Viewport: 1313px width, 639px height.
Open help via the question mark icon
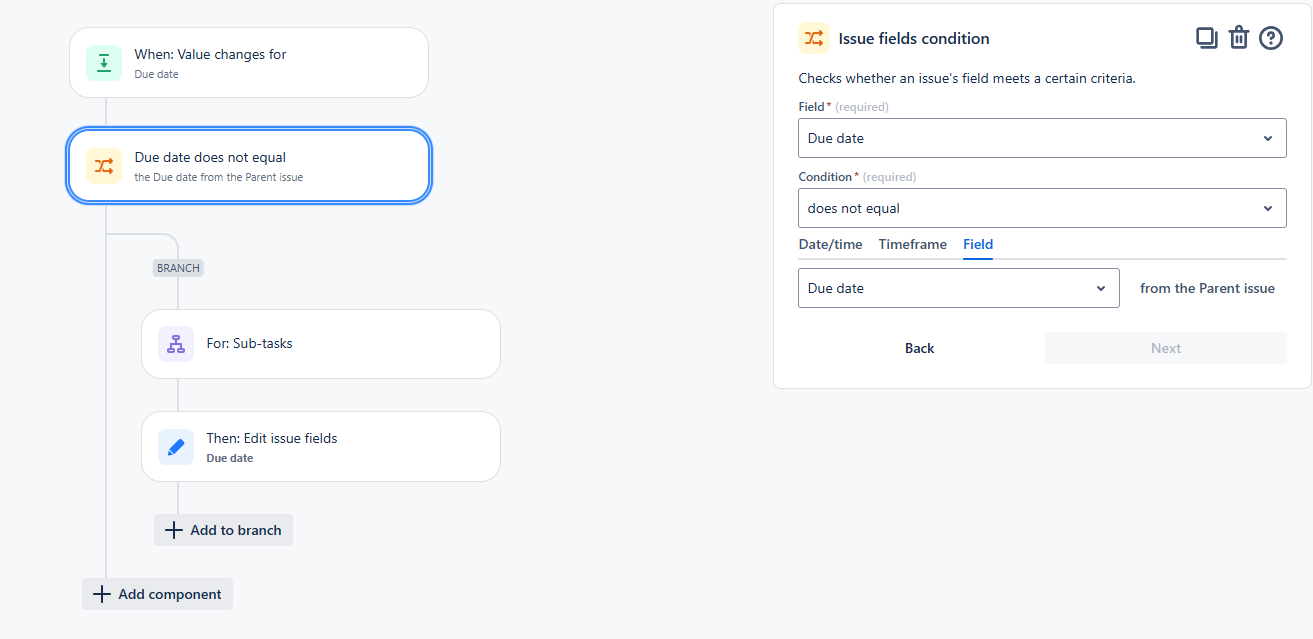(1271, 38)
